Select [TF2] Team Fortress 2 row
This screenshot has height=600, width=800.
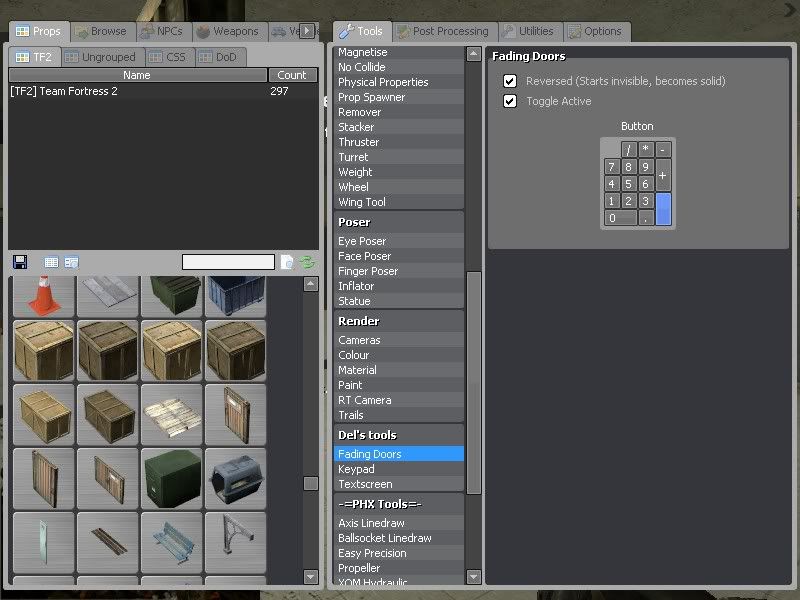(163, 91)
